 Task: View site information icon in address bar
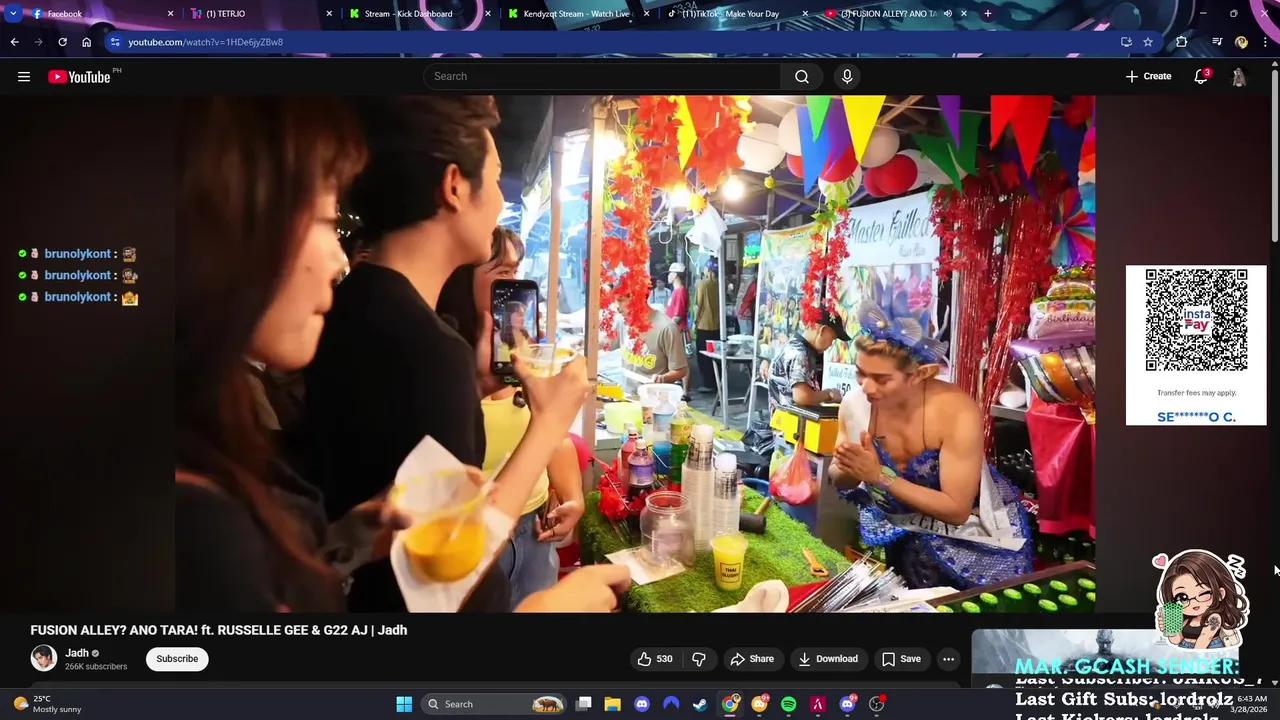(116, 42)
